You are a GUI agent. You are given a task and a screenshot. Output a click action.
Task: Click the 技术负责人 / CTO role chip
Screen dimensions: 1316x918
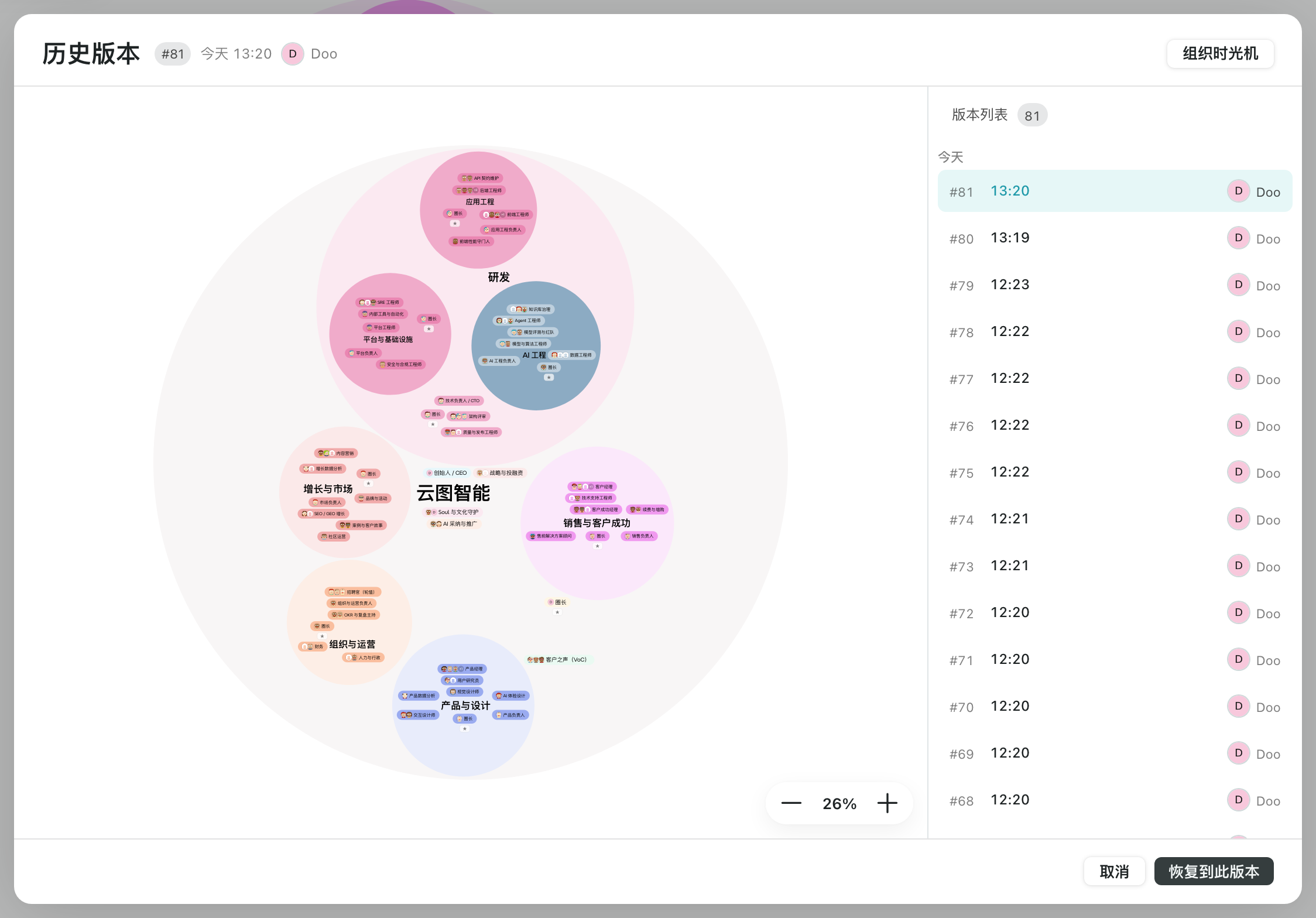(458, 401)
